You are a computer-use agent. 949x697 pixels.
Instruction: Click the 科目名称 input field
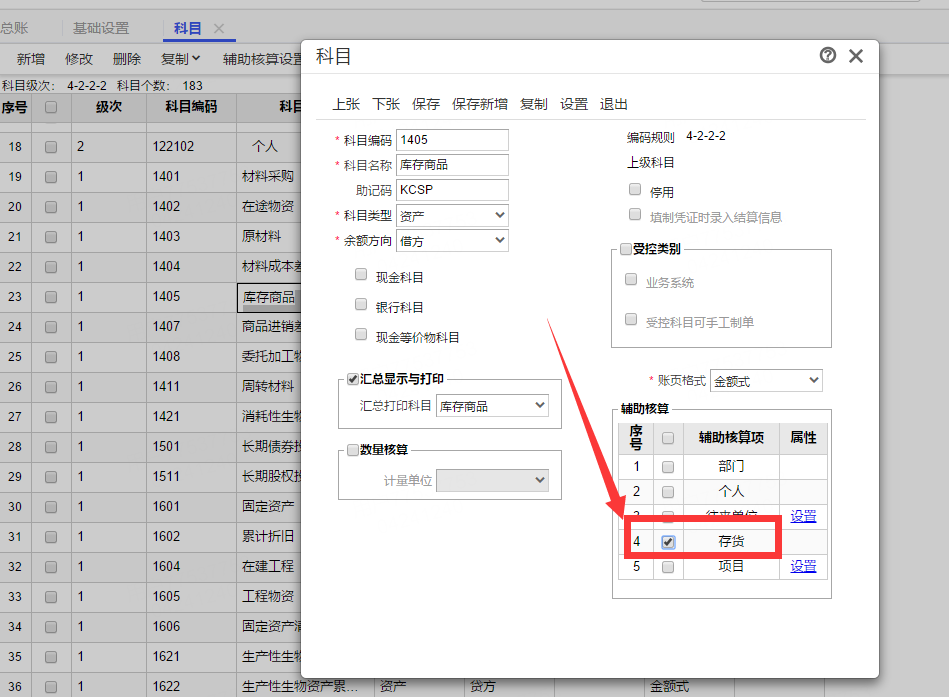(452, 165)
